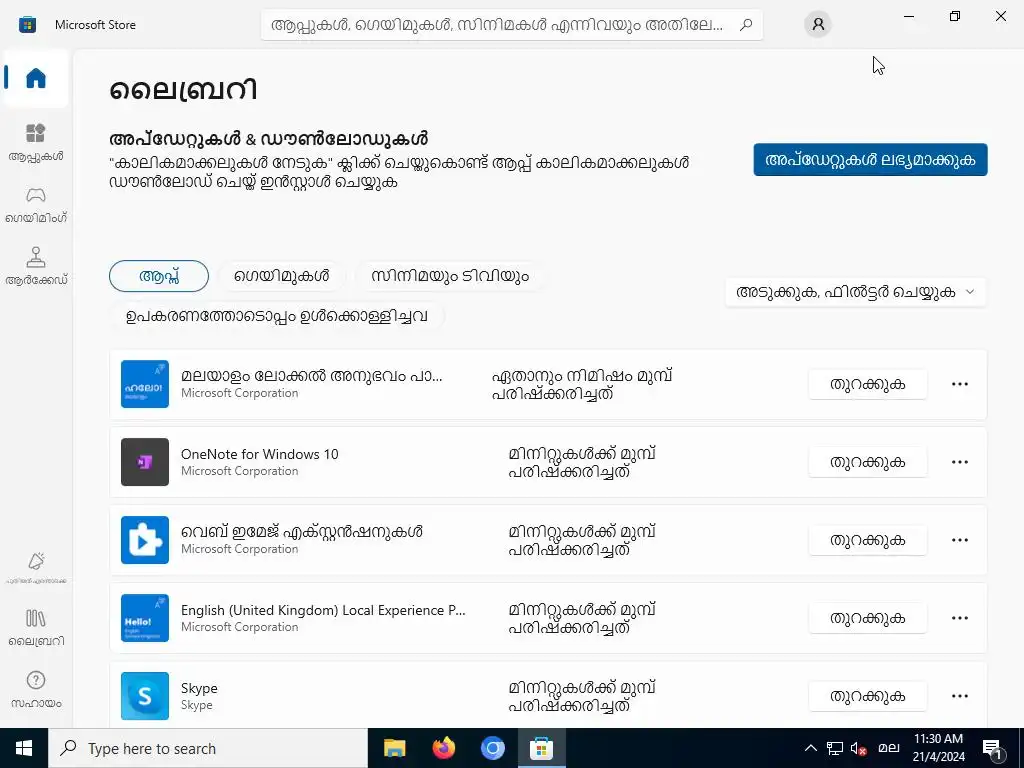Expand the Sort and filter dropdown

point(856,292)
